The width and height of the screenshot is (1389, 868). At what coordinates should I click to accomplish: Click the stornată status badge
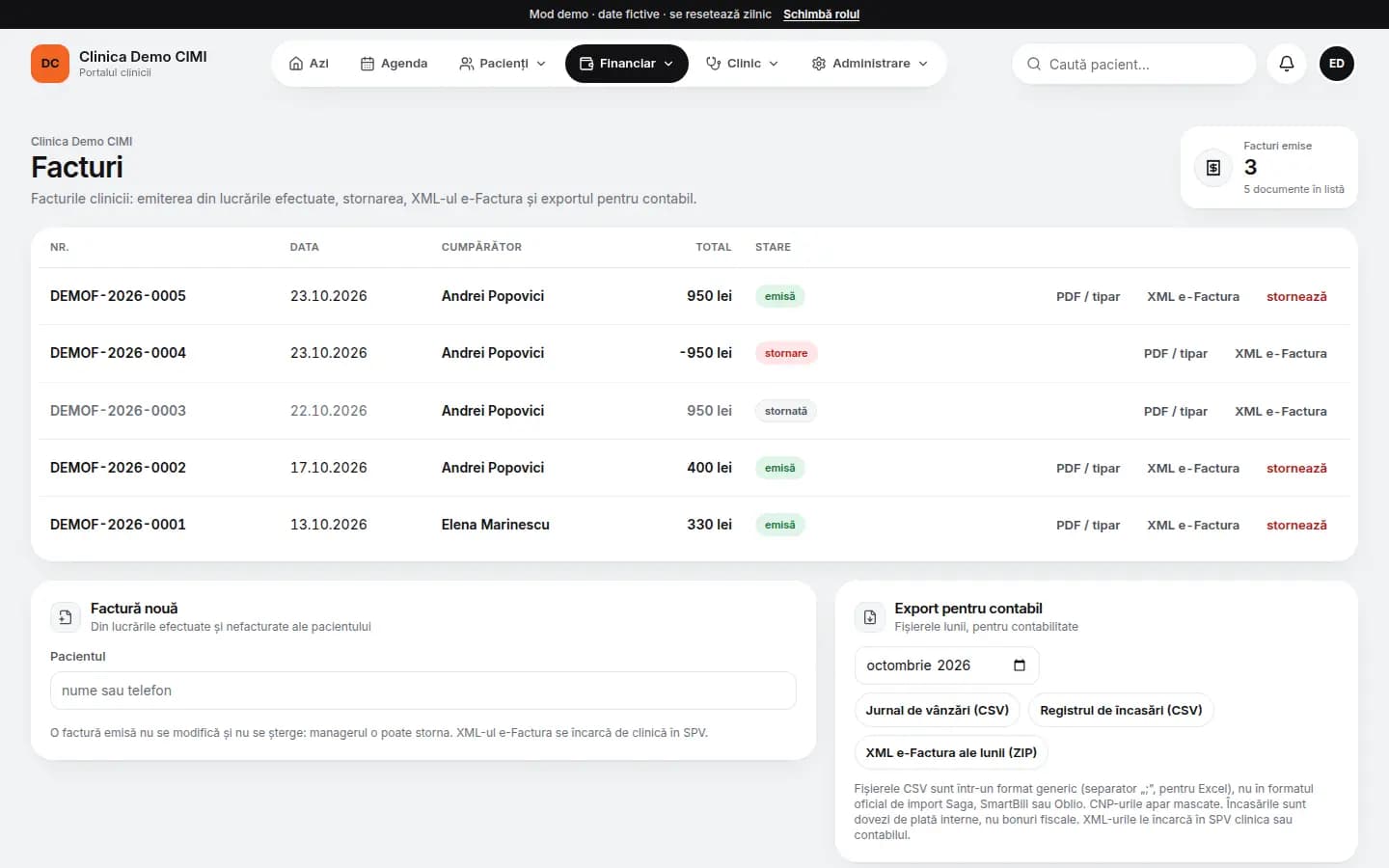click(x=786, y=411)
